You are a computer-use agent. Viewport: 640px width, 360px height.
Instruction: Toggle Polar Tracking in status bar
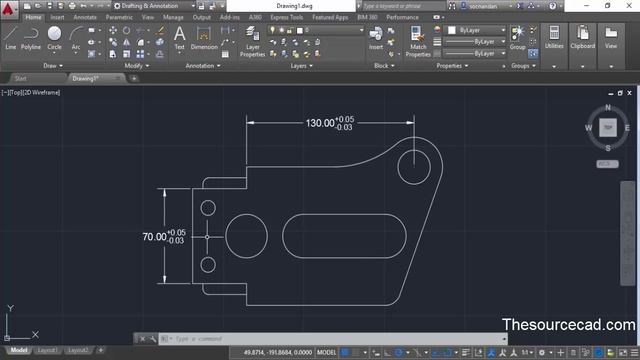(x=399, y=352)
